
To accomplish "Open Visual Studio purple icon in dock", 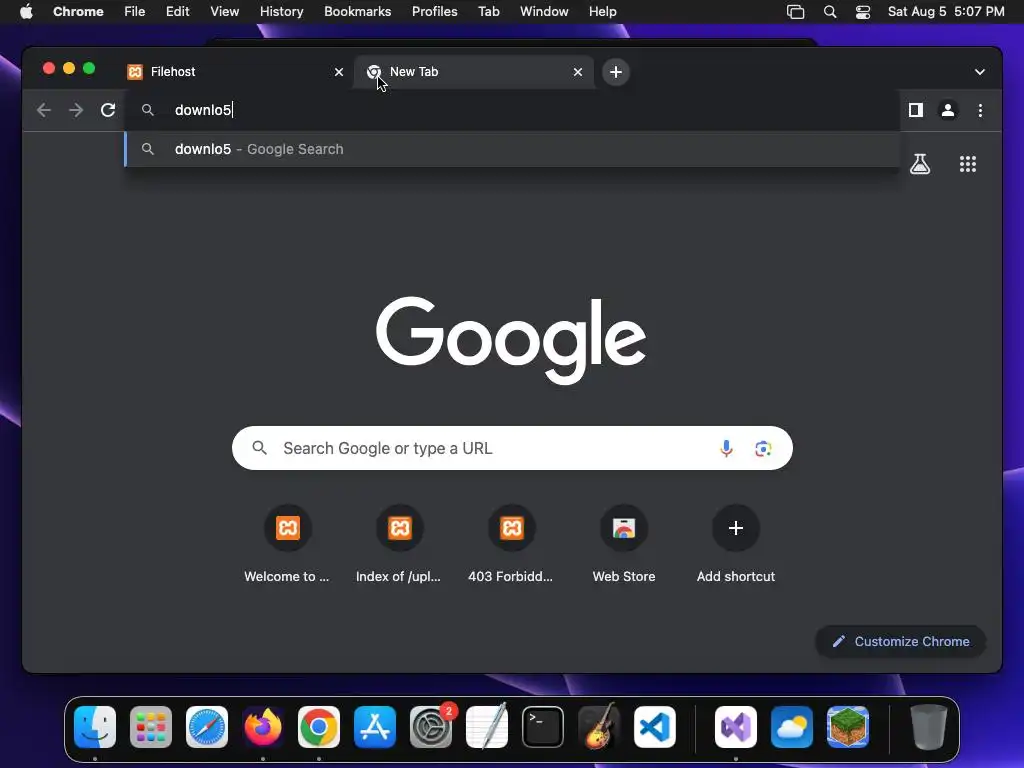I will tap(735, 727).
